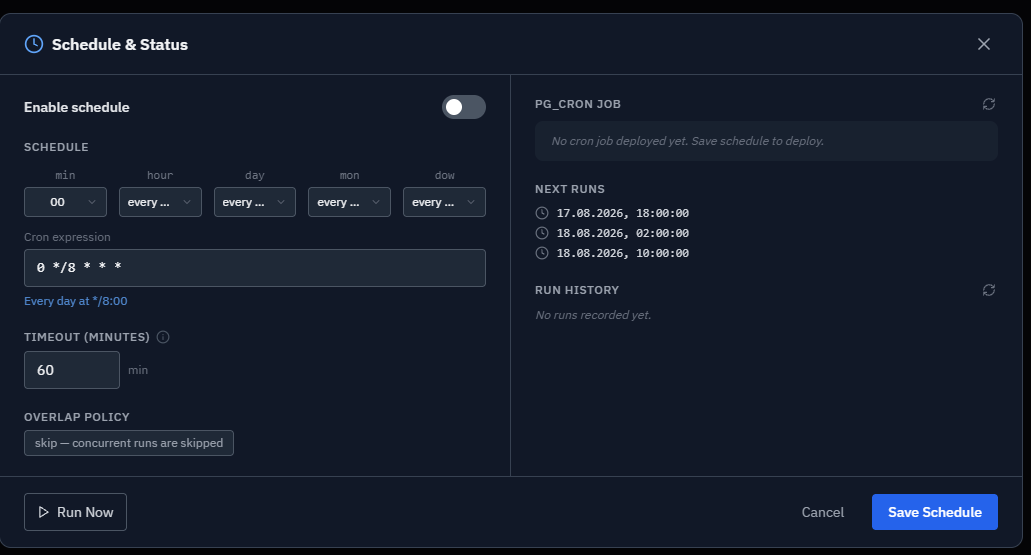
Task: Click the Run Now button
Action: (x=76, y=512)
